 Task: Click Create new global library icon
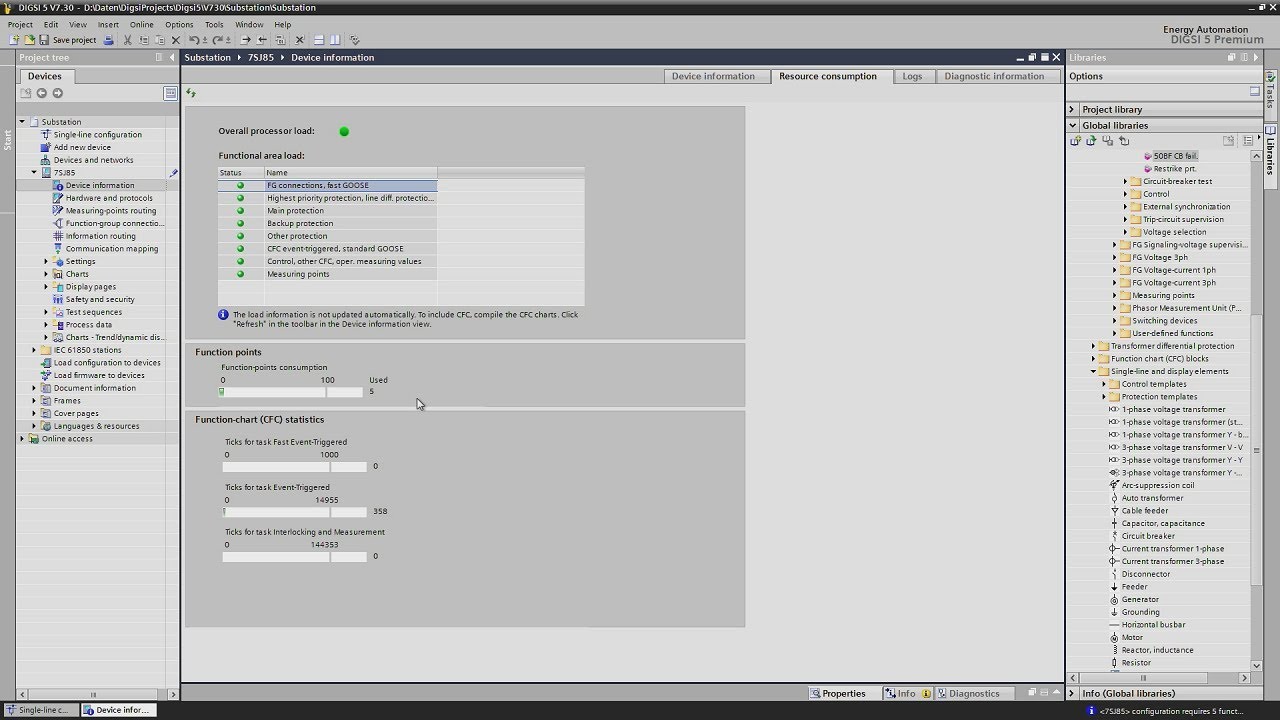coord(1075,141)
